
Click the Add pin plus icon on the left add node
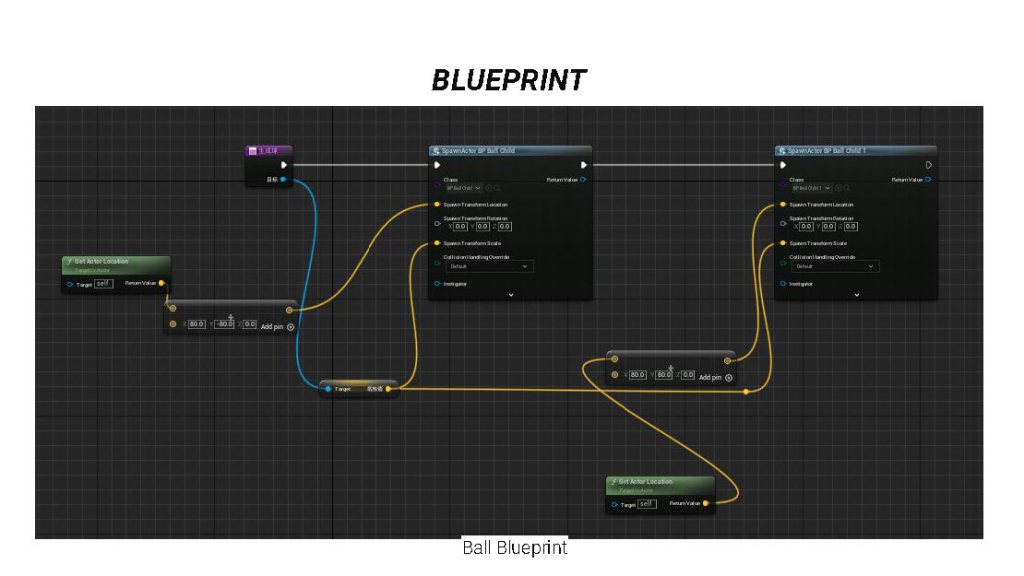pos(291,326)
